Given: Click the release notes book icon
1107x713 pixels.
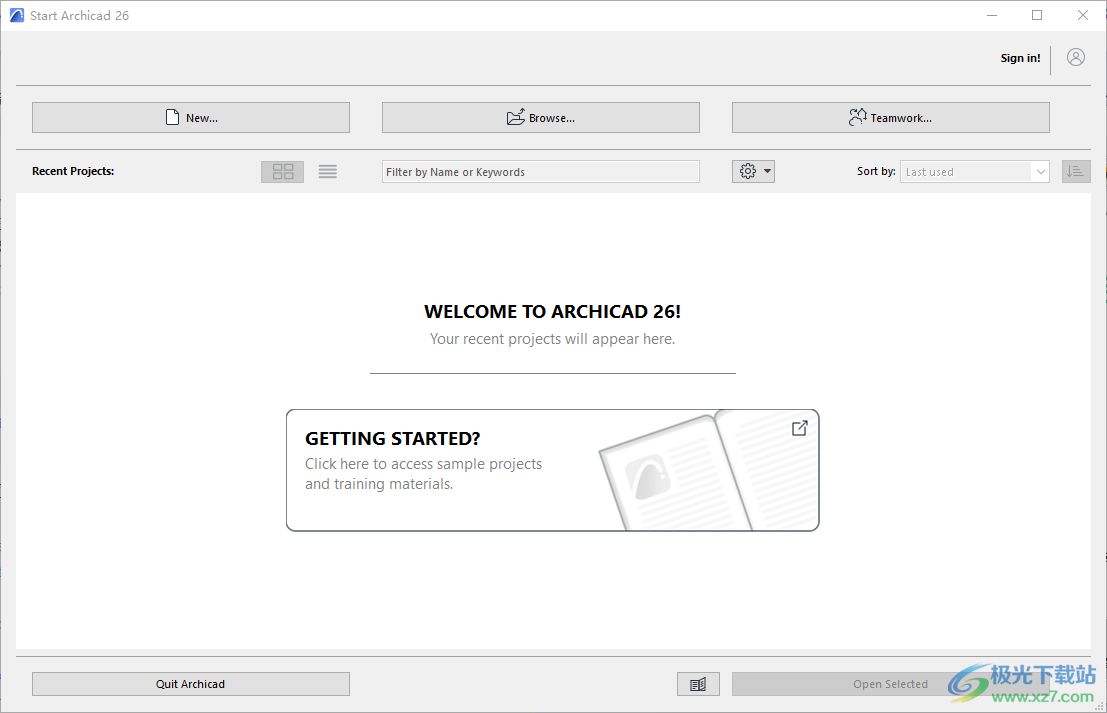Looking at the screenshot, I should [x=698, y=684].
